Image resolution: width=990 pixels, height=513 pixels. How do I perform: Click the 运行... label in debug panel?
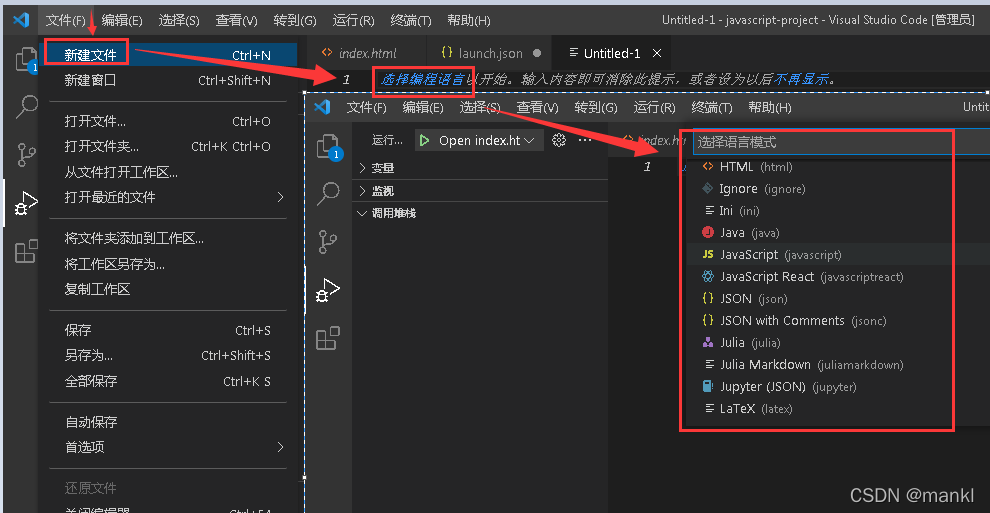coord(387,140)
